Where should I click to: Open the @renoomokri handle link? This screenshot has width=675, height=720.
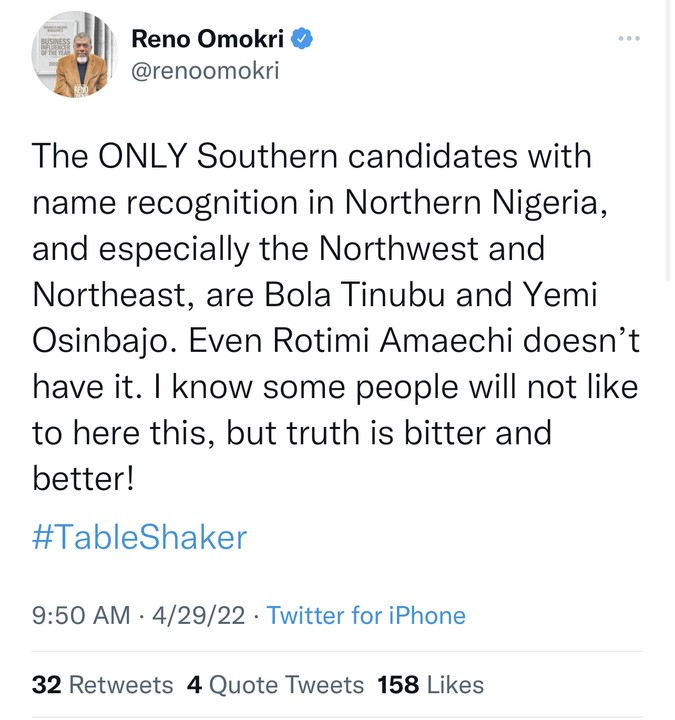coord(207,72)
